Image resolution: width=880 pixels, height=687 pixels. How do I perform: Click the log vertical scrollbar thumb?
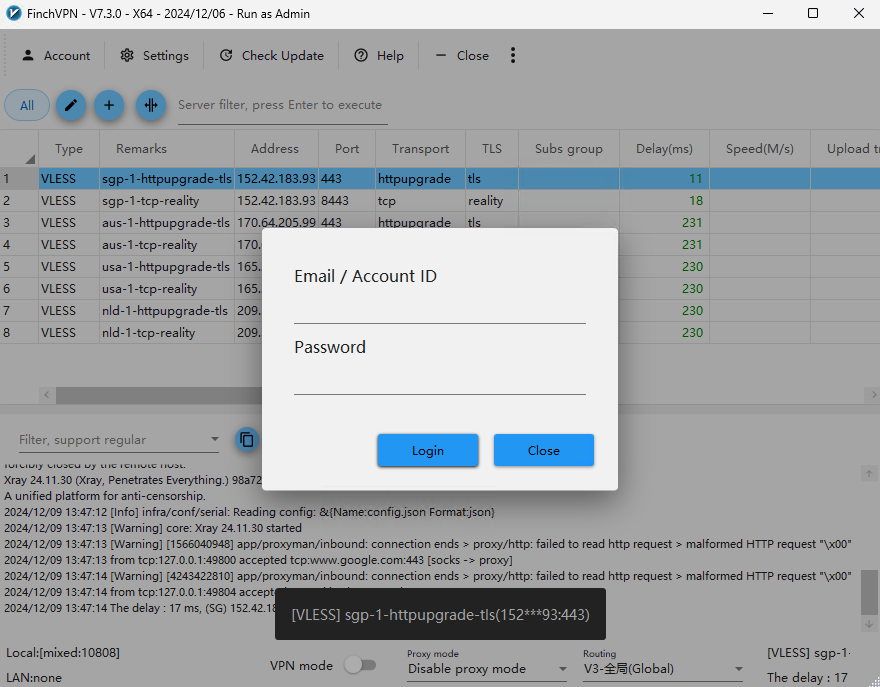[869, 592]
